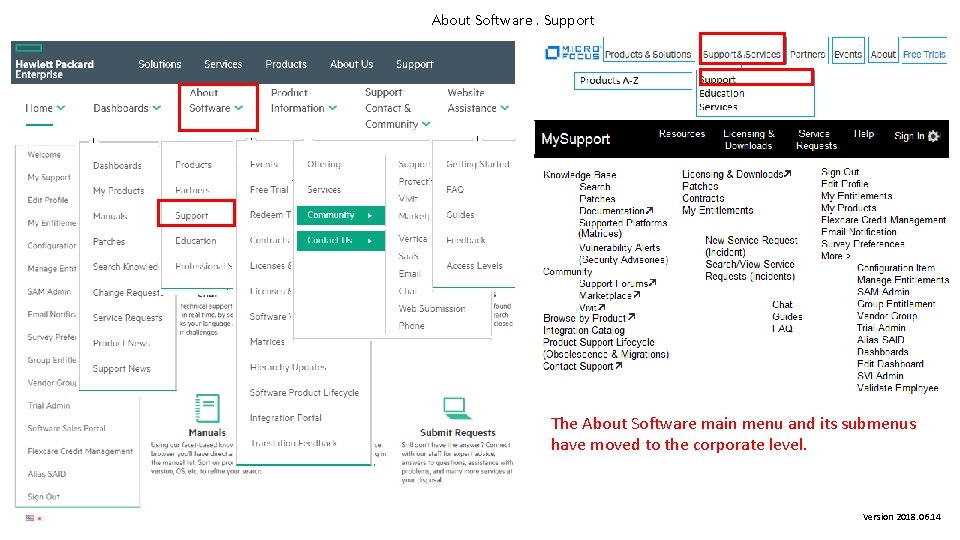Open Web Submission contact option
The width and height of the screenshot is (960, 540).
tap(432, 309)
